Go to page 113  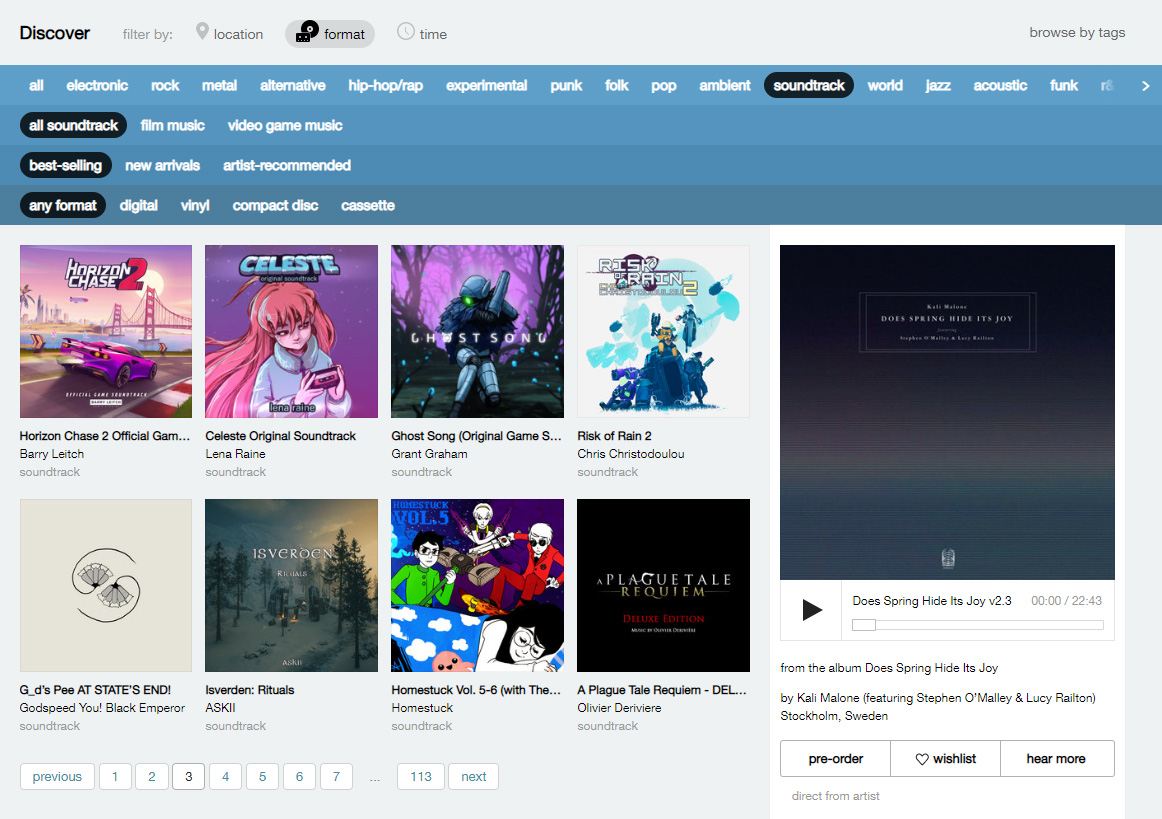click(x=421, y=777)
